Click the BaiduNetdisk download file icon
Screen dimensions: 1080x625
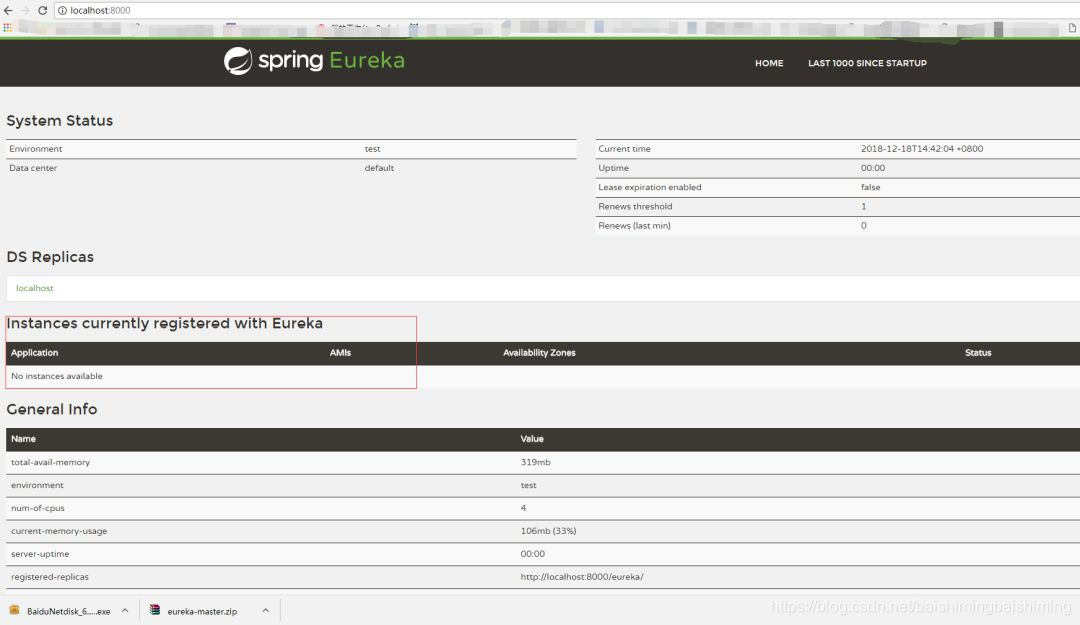tap(14, 610)
